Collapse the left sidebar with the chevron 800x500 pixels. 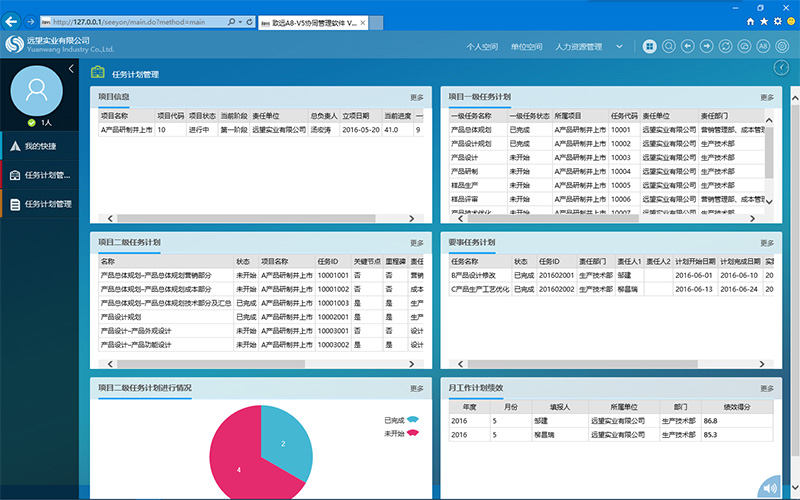pos(71,68)
